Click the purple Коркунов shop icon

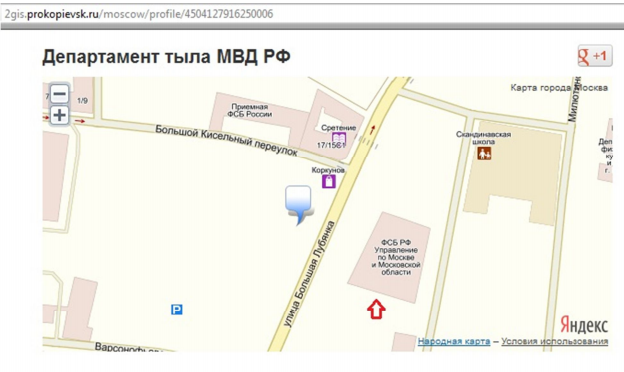tap(329, 181)
